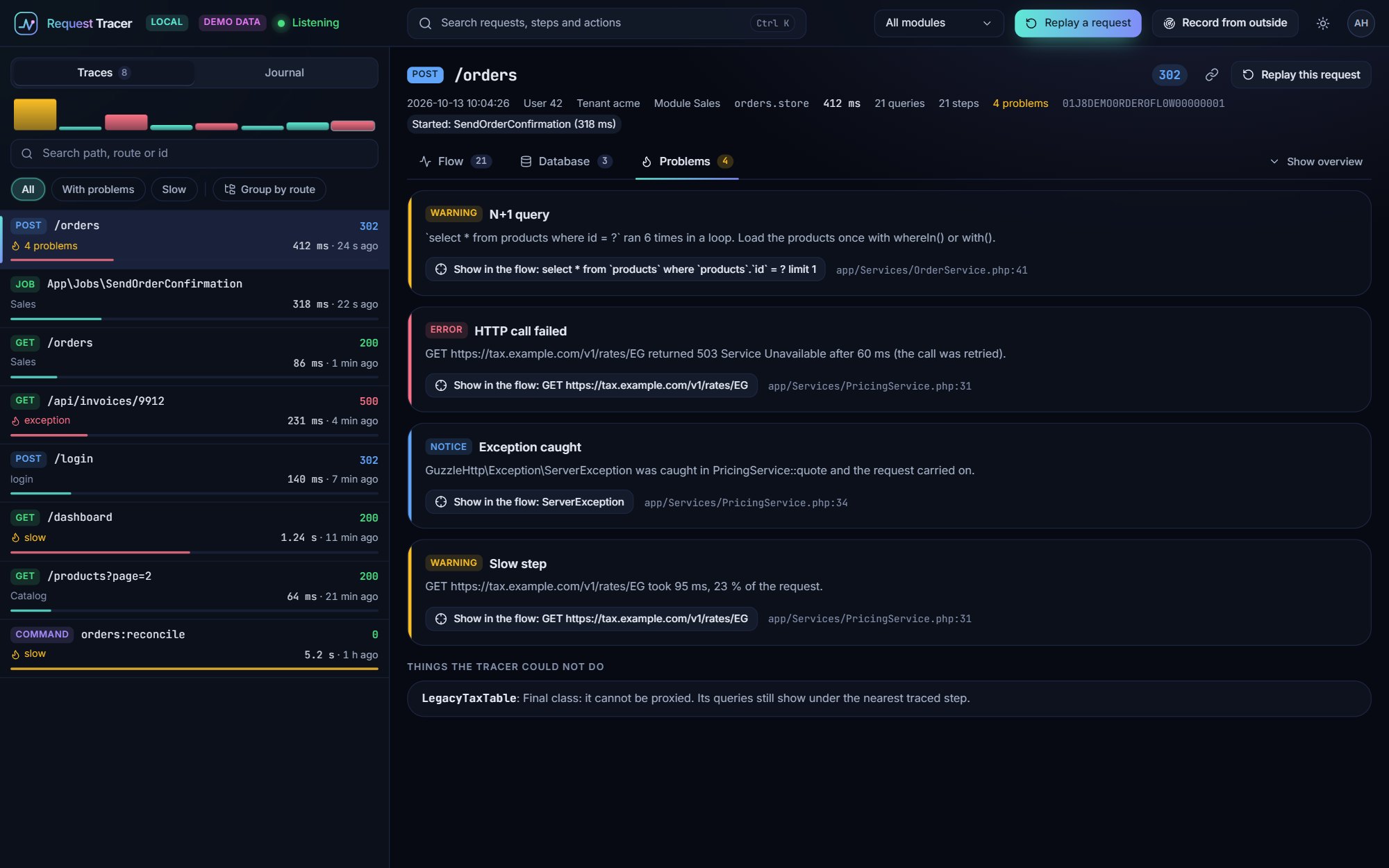
Task: Open the Database tab
Action: (566, 161)
